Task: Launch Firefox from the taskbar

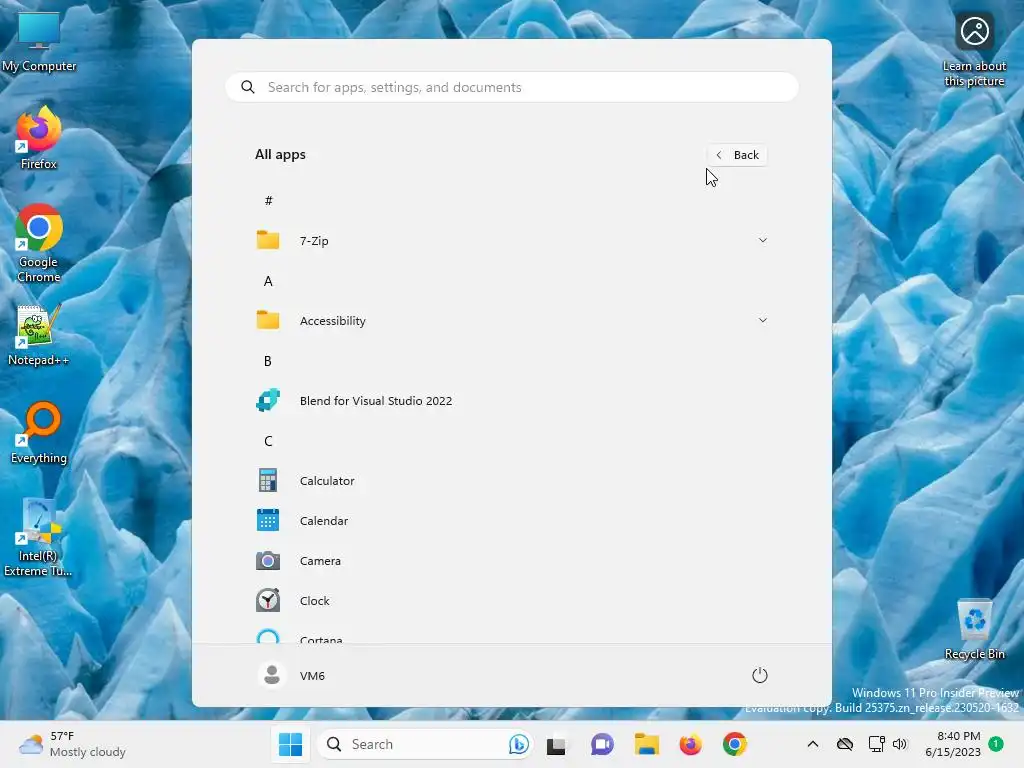Action: click(690, 744)
